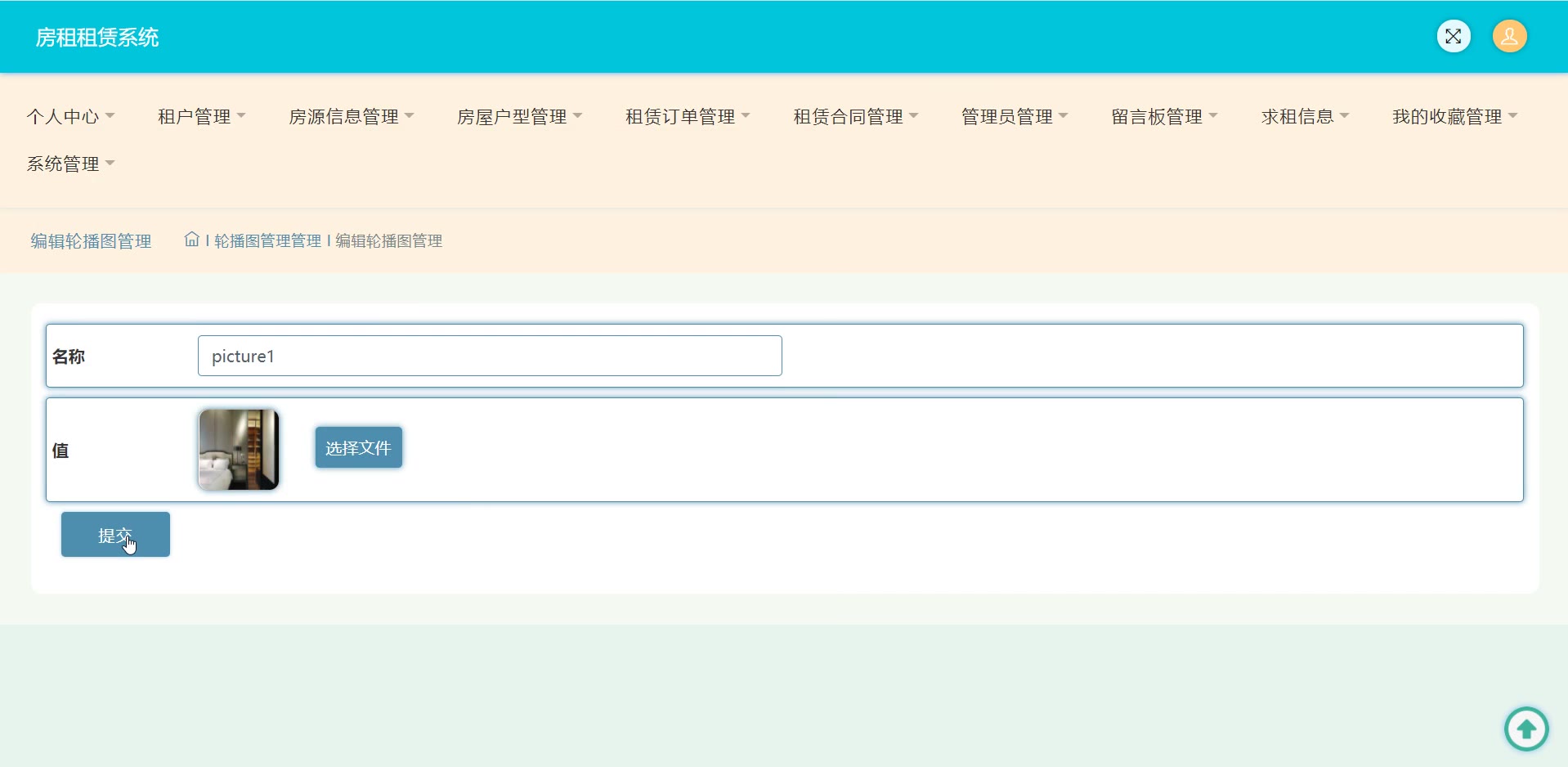1568x767 pixels.
Task: Open the user avatar icon
Action: coord(1509,36)
